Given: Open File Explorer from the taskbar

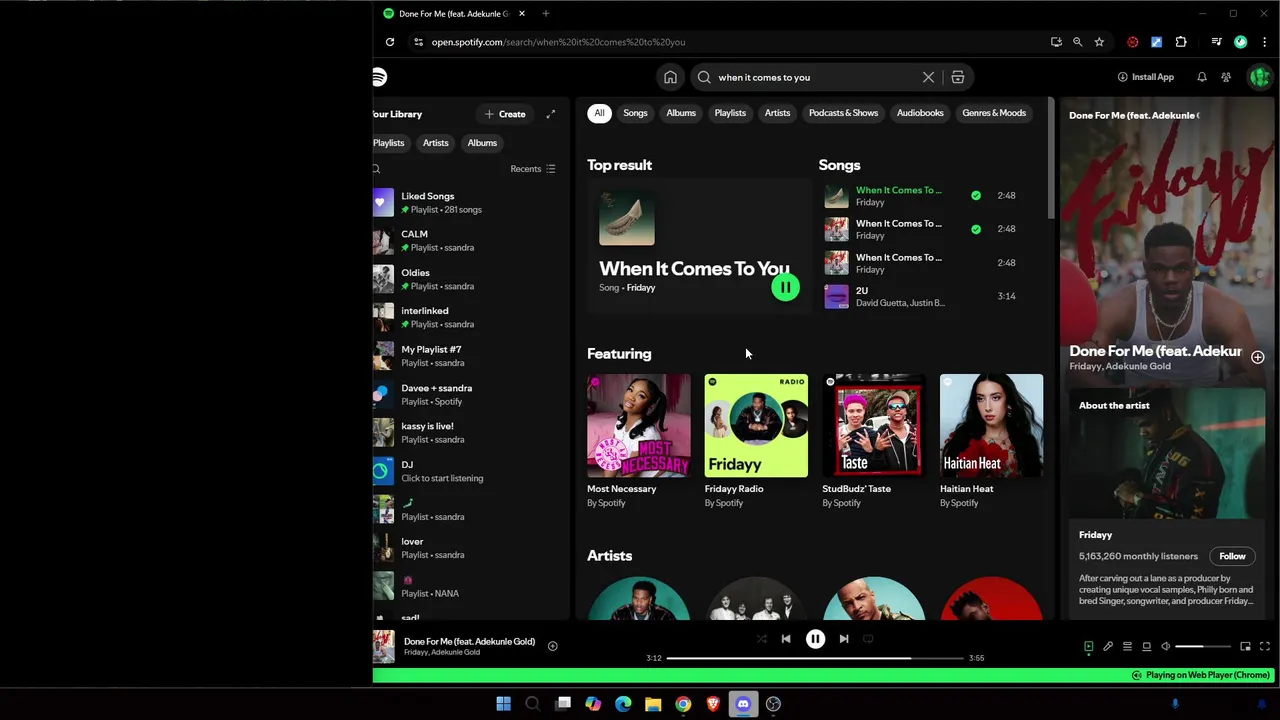Looking at the screenshot, I should click(x=653, y=704).
